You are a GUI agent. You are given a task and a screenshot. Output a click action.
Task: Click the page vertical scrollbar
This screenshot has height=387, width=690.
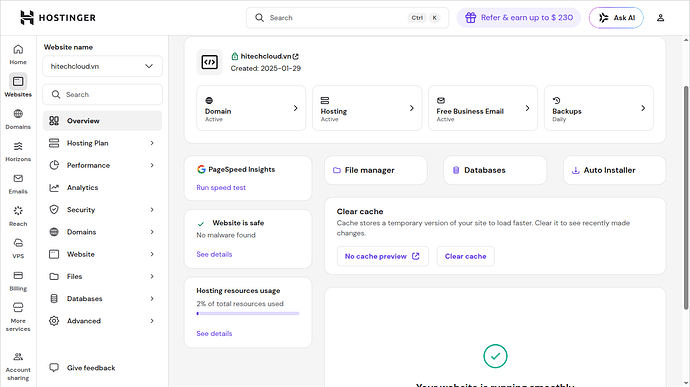coord(686,198)
